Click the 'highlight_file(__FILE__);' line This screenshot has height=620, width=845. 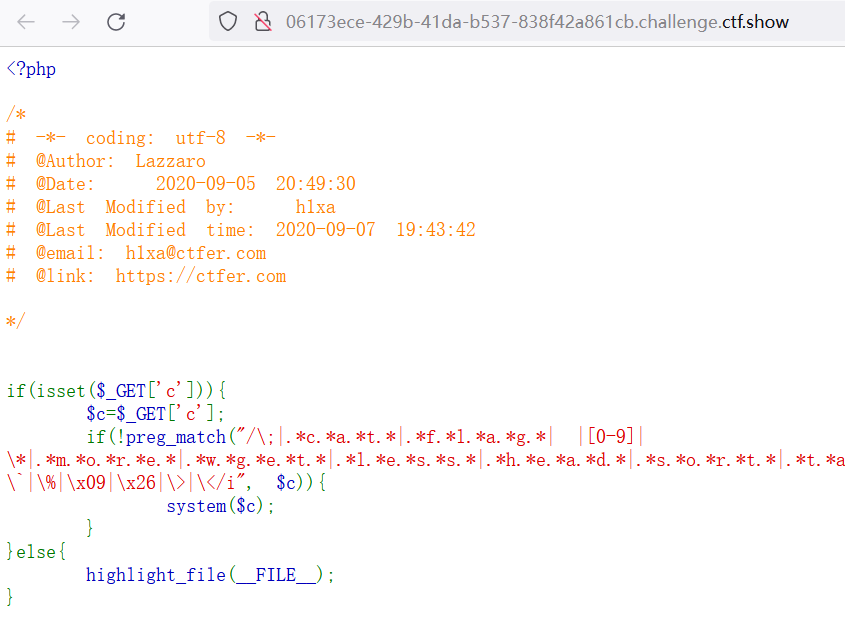pos(210,575)
